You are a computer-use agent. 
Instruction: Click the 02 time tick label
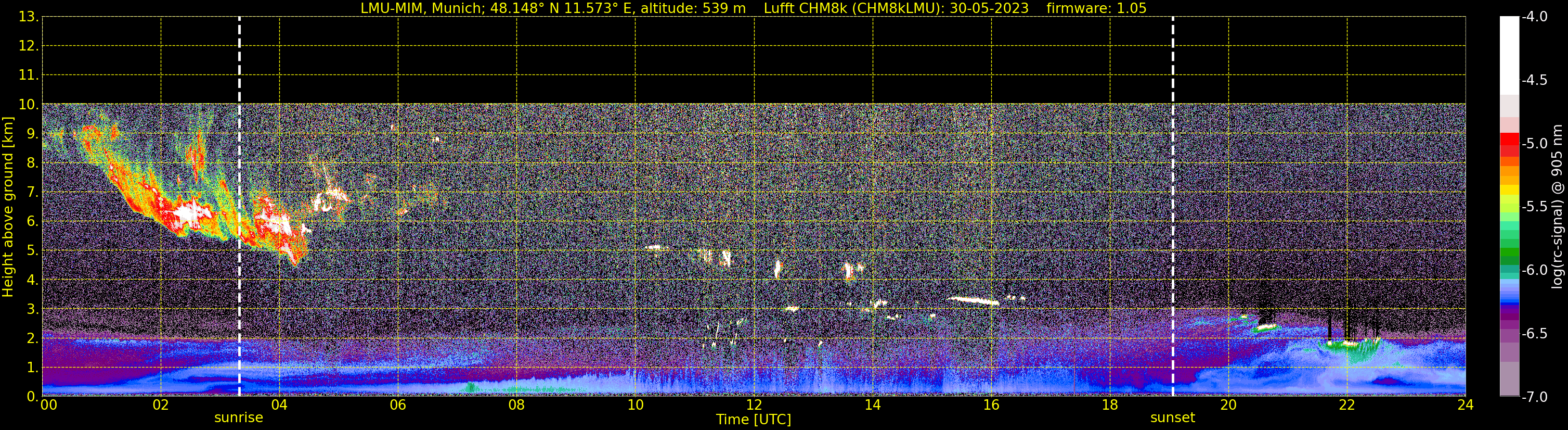click(161, 405)
